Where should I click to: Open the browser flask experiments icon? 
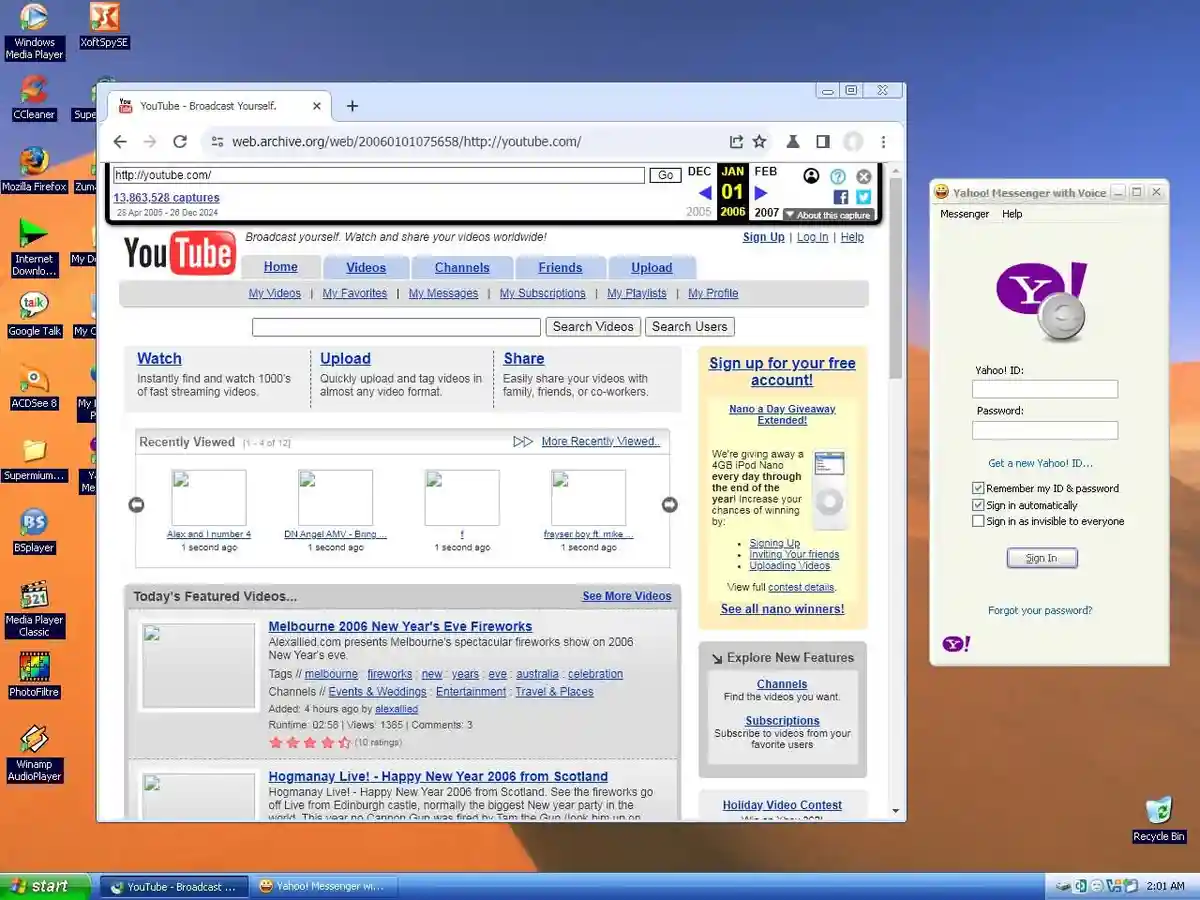[x=793, y=142]
